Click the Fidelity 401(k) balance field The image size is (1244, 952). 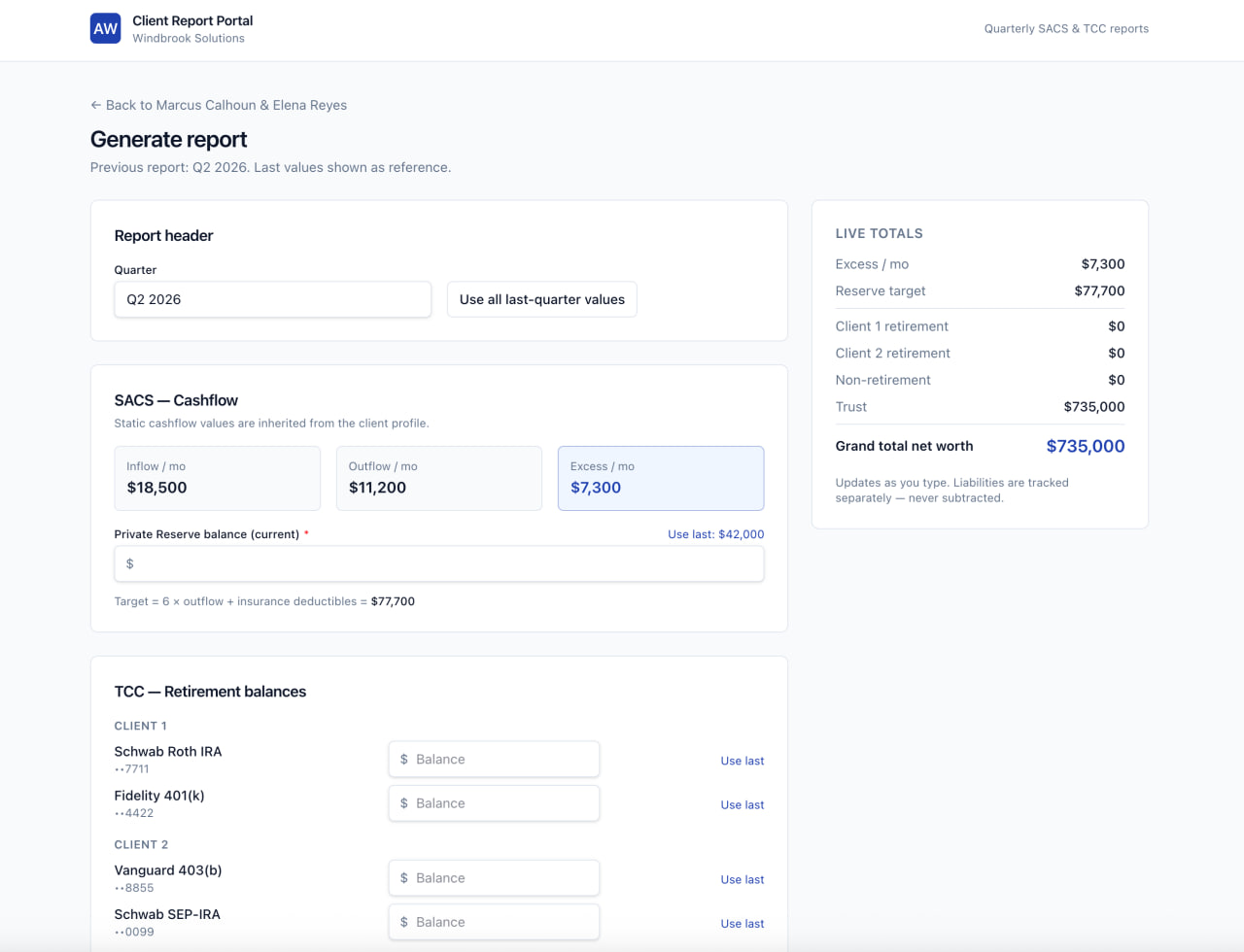point(494,803)
